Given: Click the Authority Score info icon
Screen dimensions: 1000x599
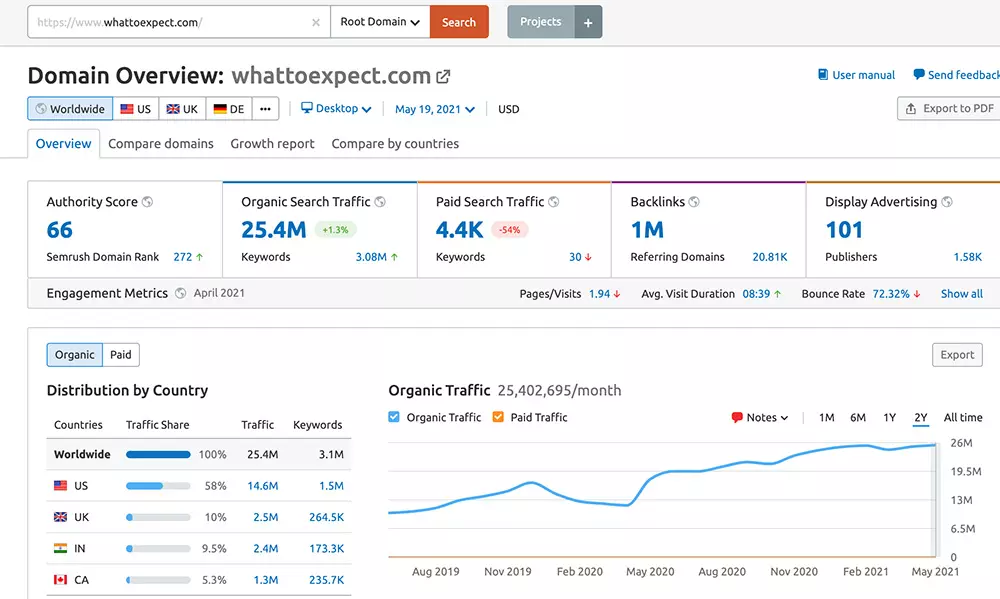Looking at the screenshot, I should (147, 202).
